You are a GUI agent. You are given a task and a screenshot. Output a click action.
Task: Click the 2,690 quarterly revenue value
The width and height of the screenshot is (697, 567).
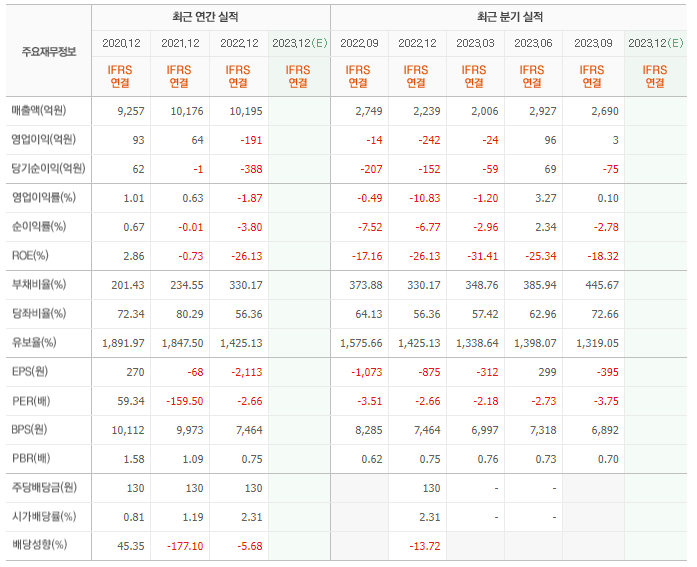pyautogui.click(x=605, y=111)
